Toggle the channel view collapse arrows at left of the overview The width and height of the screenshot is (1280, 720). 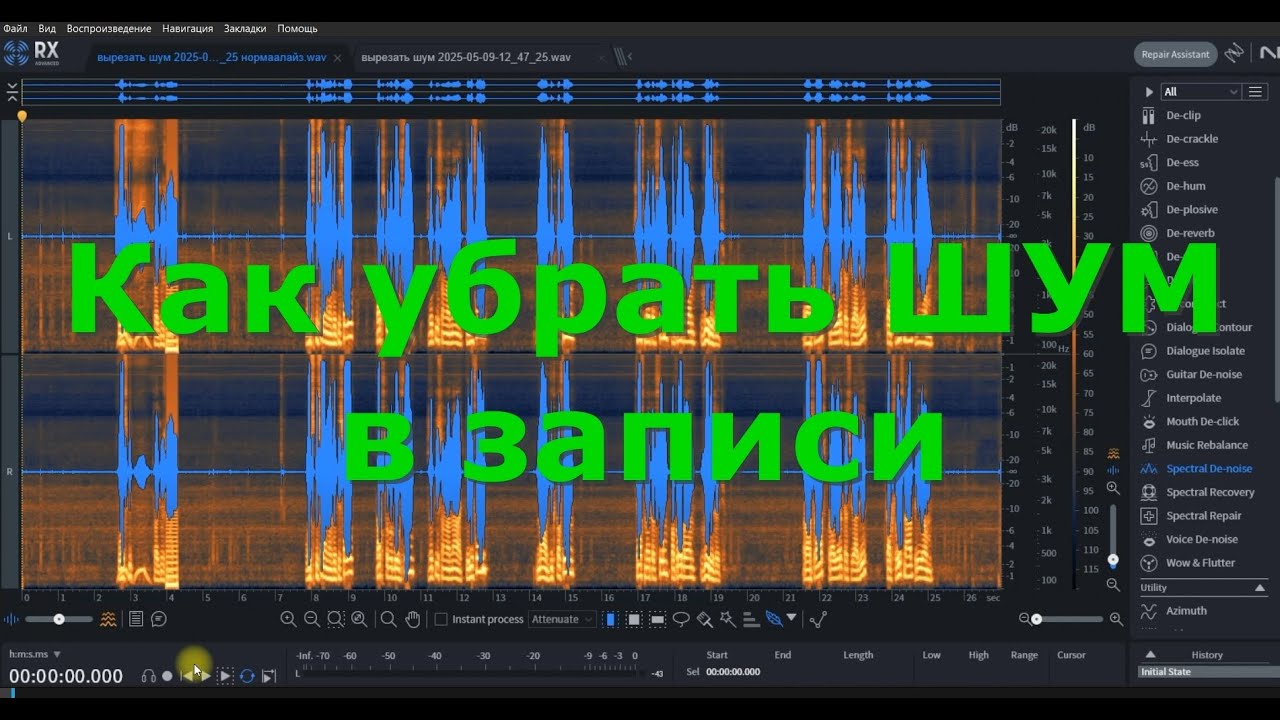click(x=12, y=93)
